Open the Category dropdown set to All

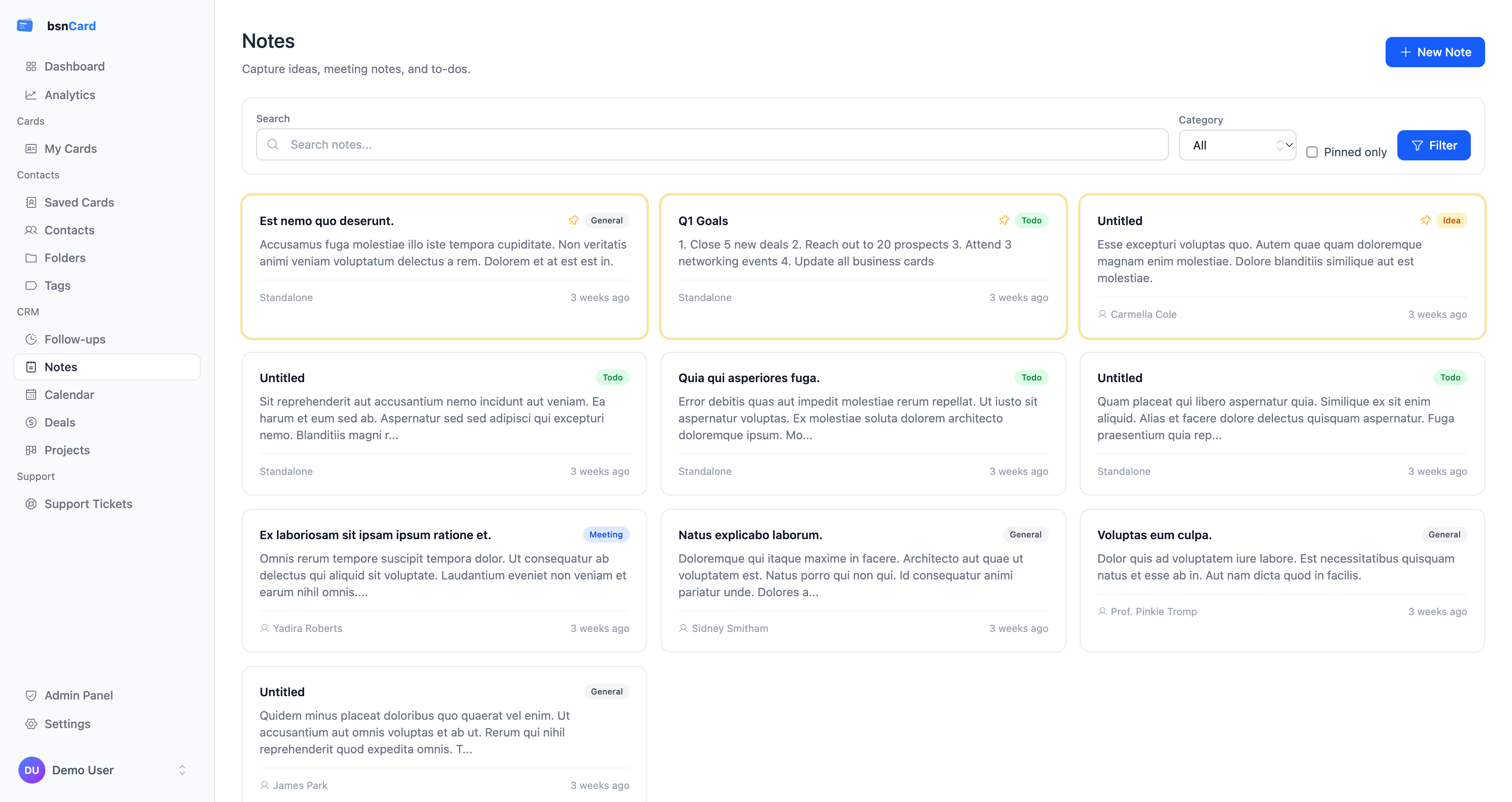(x=1237, y=146)
